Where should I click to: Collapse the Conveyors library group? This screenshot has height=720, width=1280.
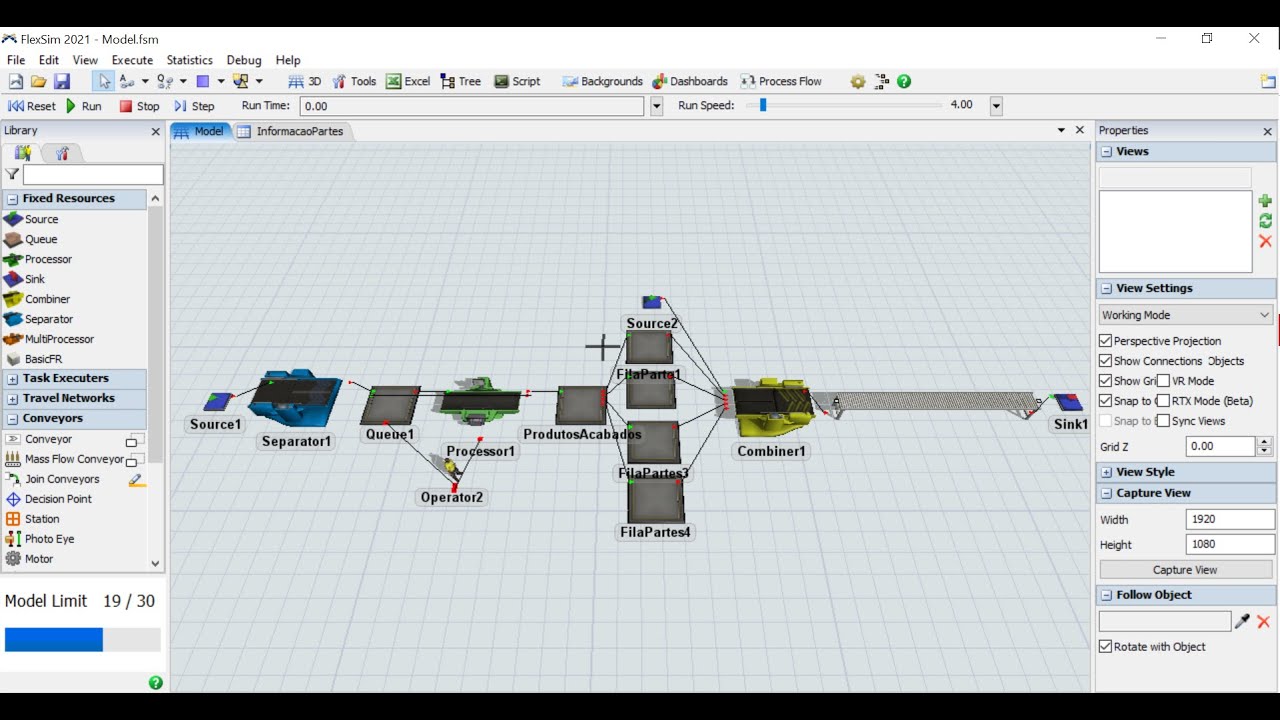(x=12, y=419)
